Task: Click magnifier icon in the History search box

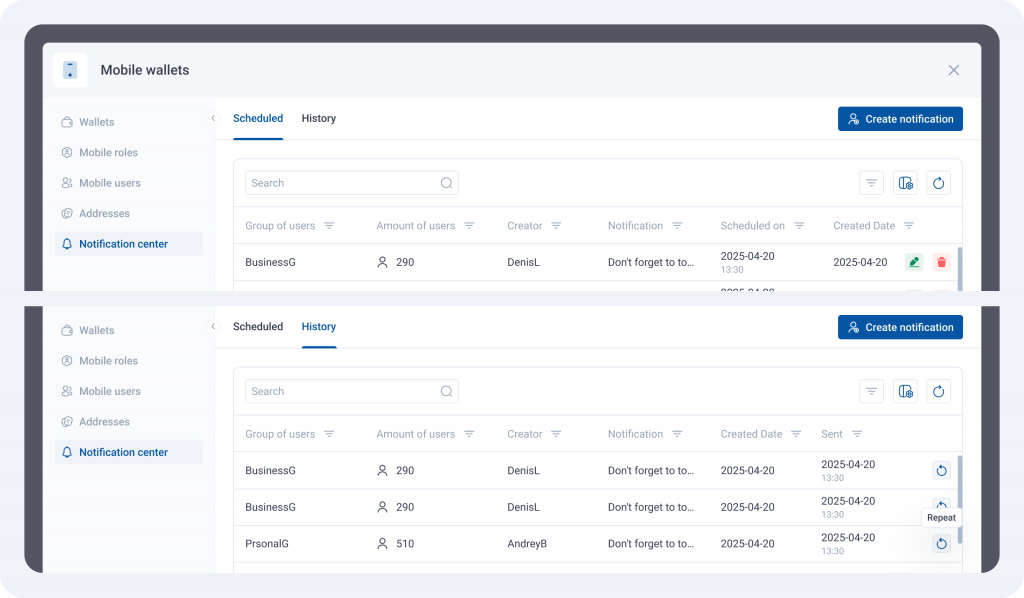Action: coord(446,391)
